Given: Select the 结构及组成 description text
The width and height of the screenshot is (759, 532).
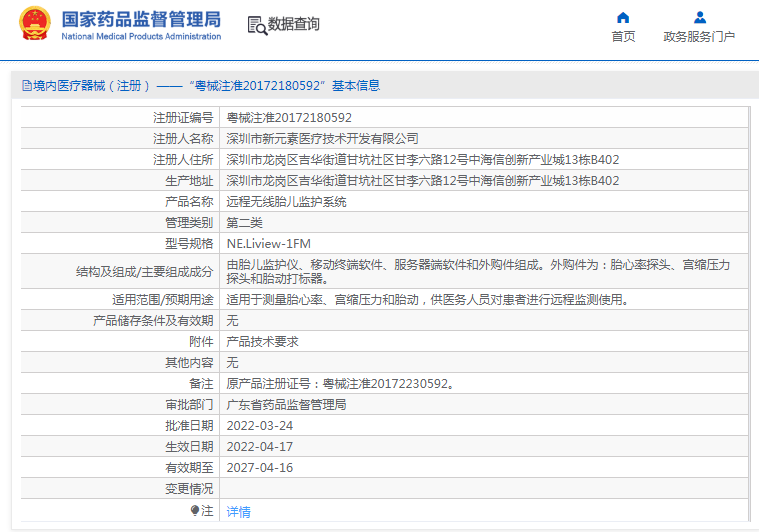Looking at the screenshot, I should point(478,272).
